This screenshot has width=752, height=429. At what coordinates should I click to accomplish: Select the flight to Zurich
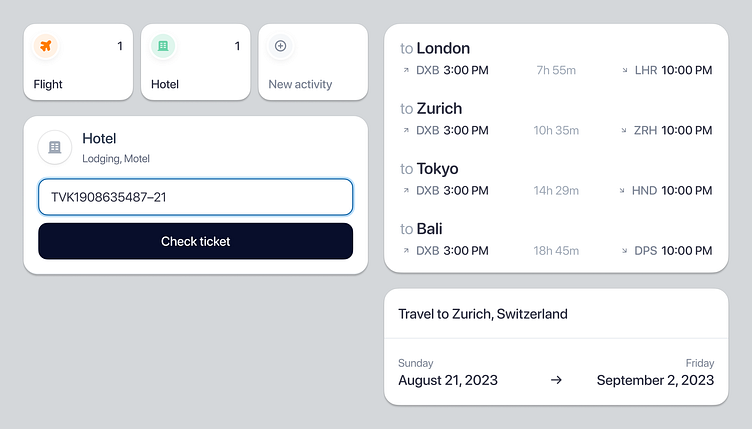pyautogui.click(x=556, y=119)
